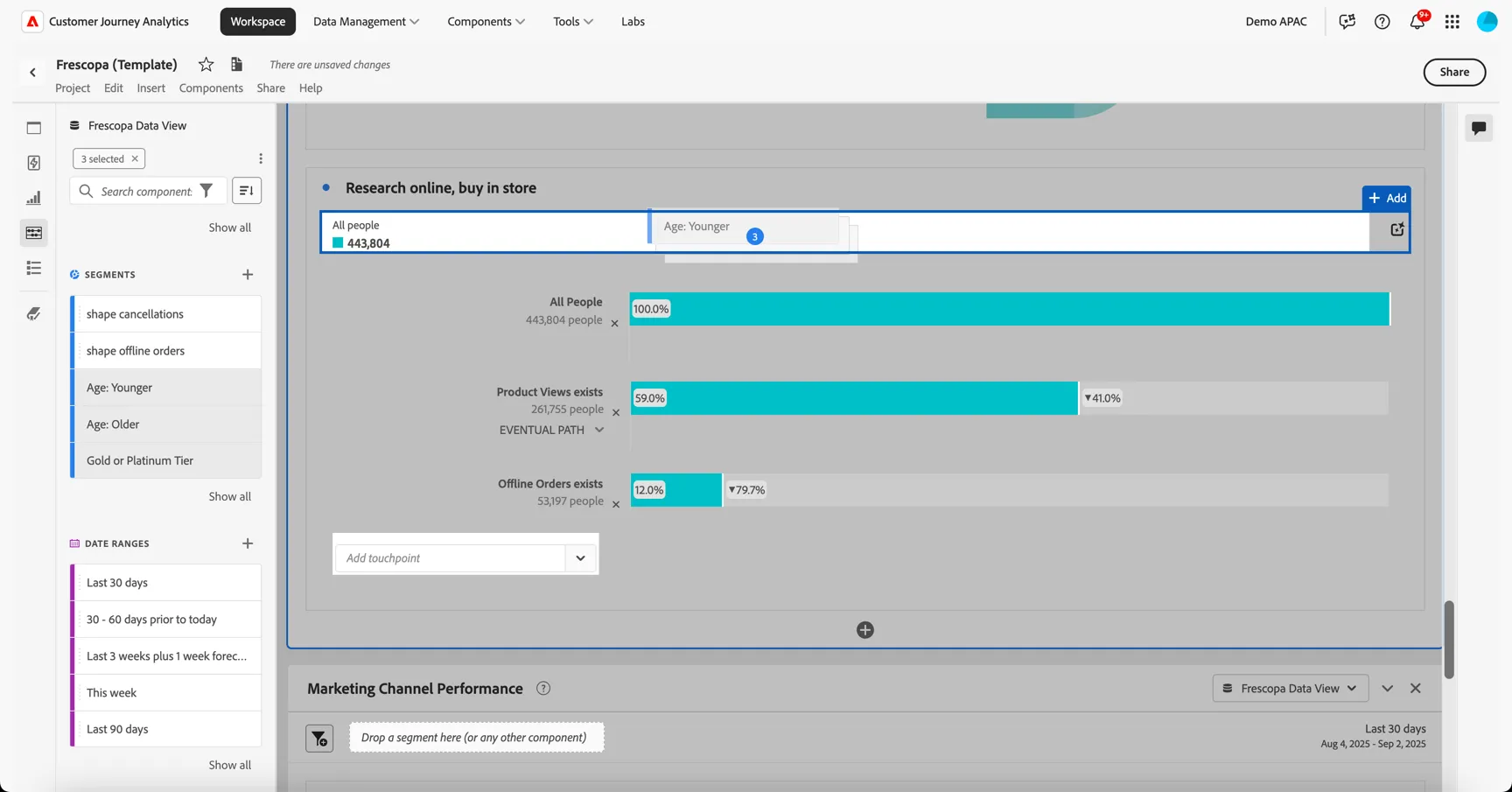The width and height of the screenshot is (1512, 792).
Task: Remove the Offline Orders exists touchpoint
Action: tap(616, 504)
